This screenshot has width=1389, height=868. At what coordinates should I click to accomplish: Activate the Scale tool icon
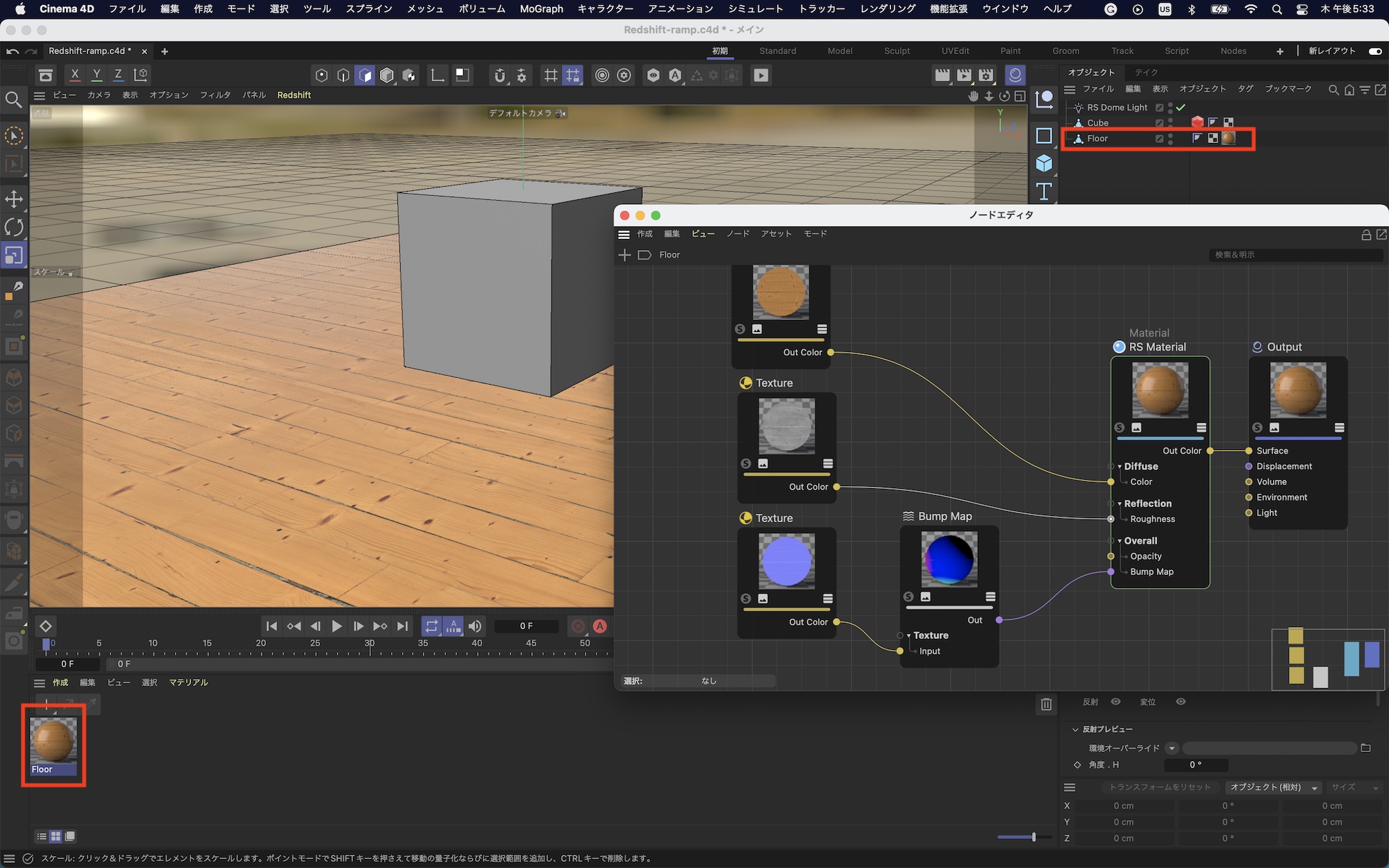14,256
